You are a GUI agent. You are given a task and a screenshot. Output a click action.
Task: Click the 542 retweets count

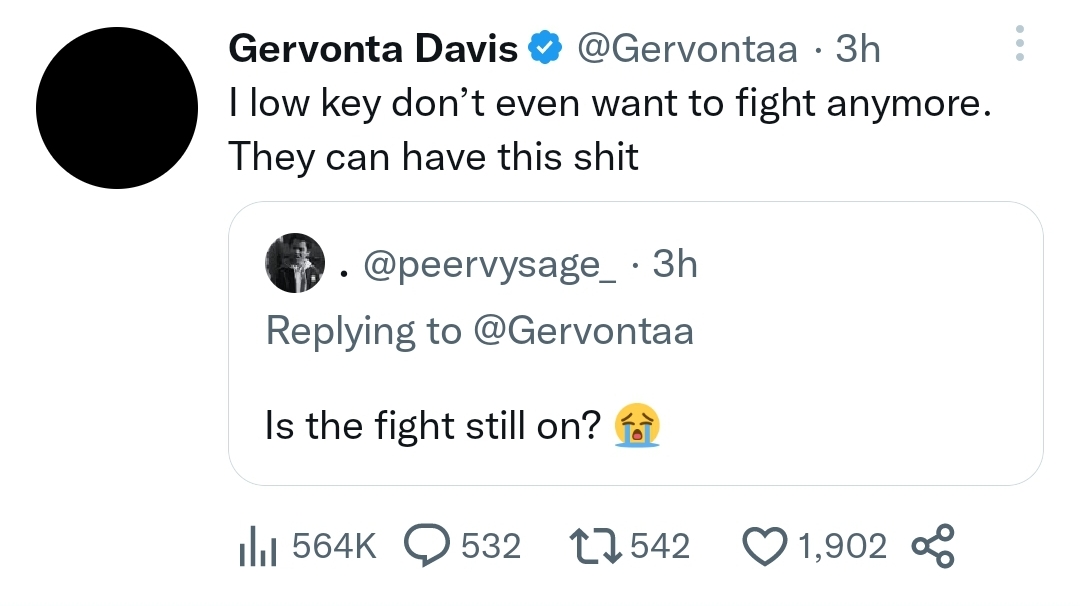(660, 546)
